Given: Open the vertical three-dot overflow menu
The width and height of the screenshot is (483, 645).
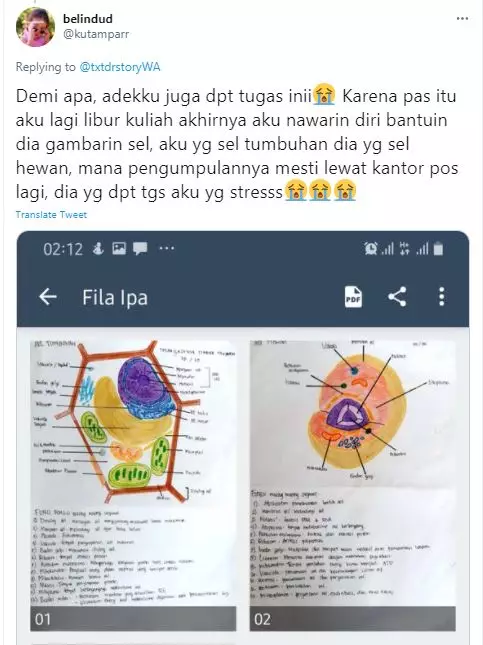Looking at the screenshot, I should 441,297.
